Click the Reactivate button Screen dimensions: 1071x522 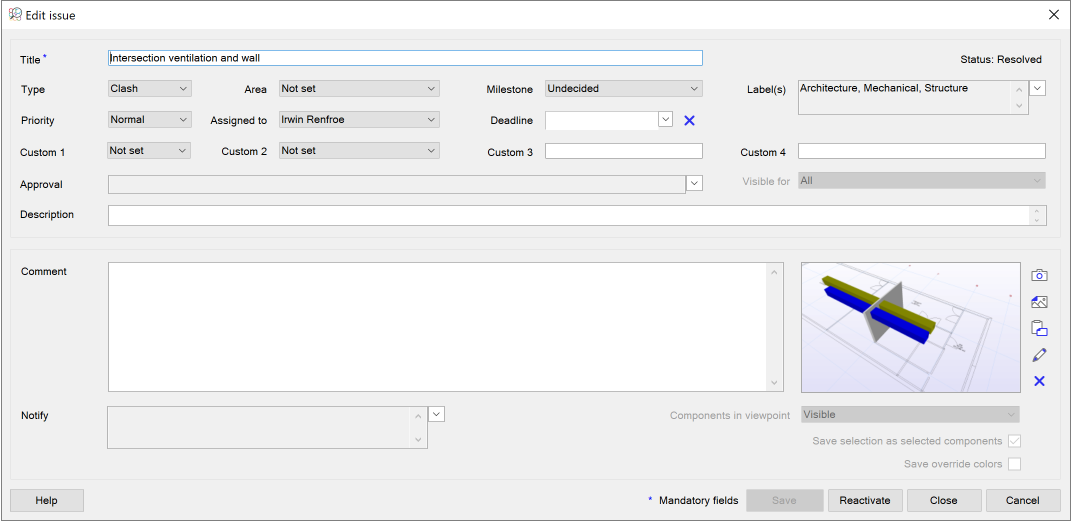pyautogui.click(x=865, y=500)
